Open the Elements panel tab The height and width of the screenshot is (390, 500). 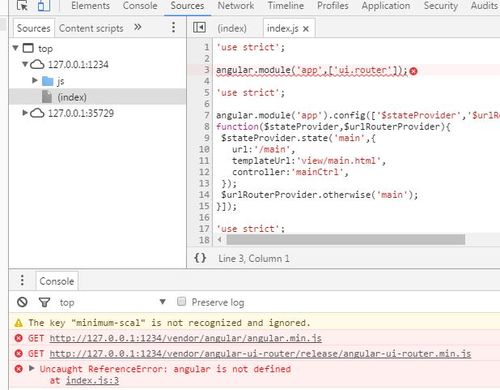[x=90, y=6]
